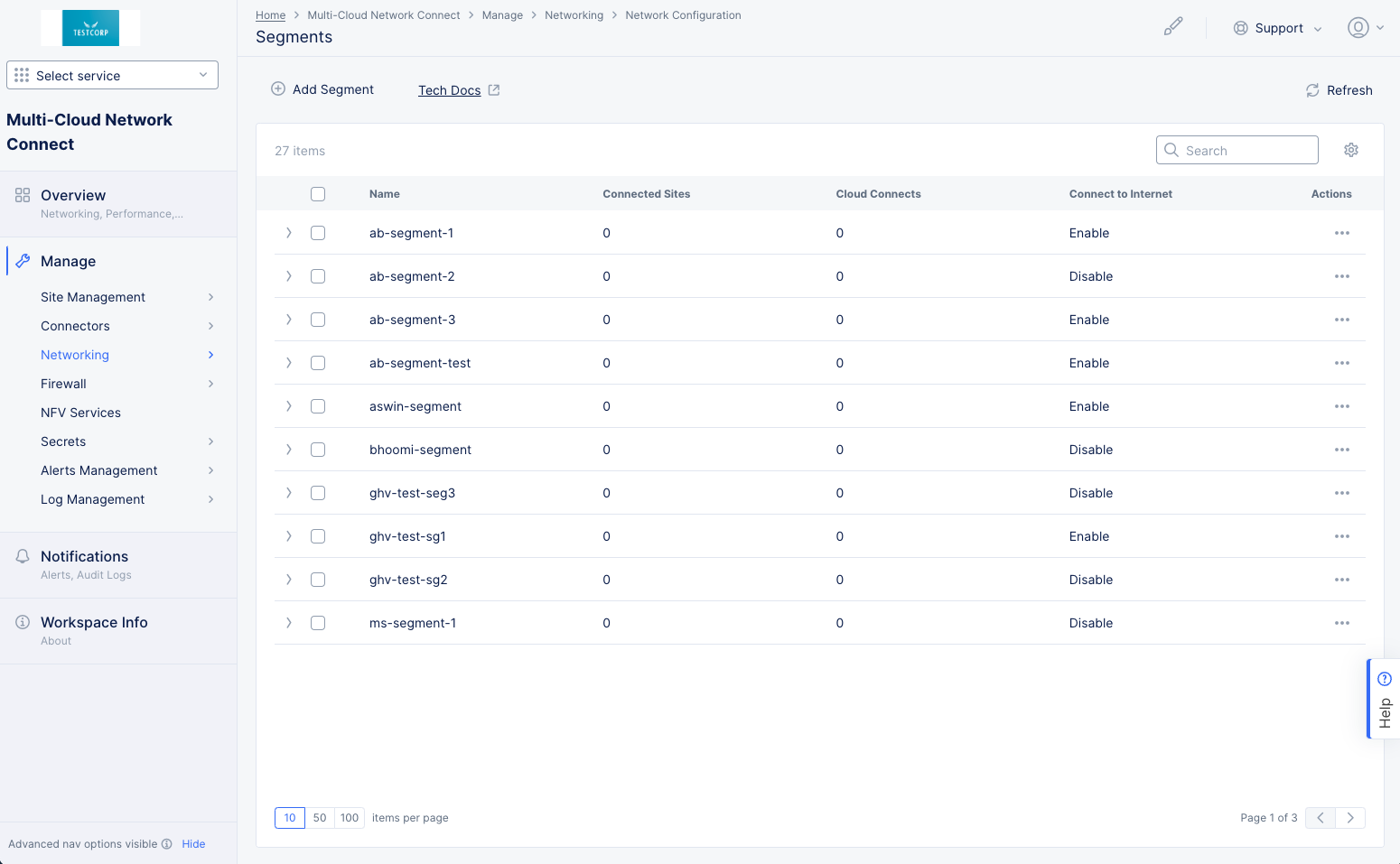Check the box for ab-segment-2

pyautogui.click(x=318, y=276)
